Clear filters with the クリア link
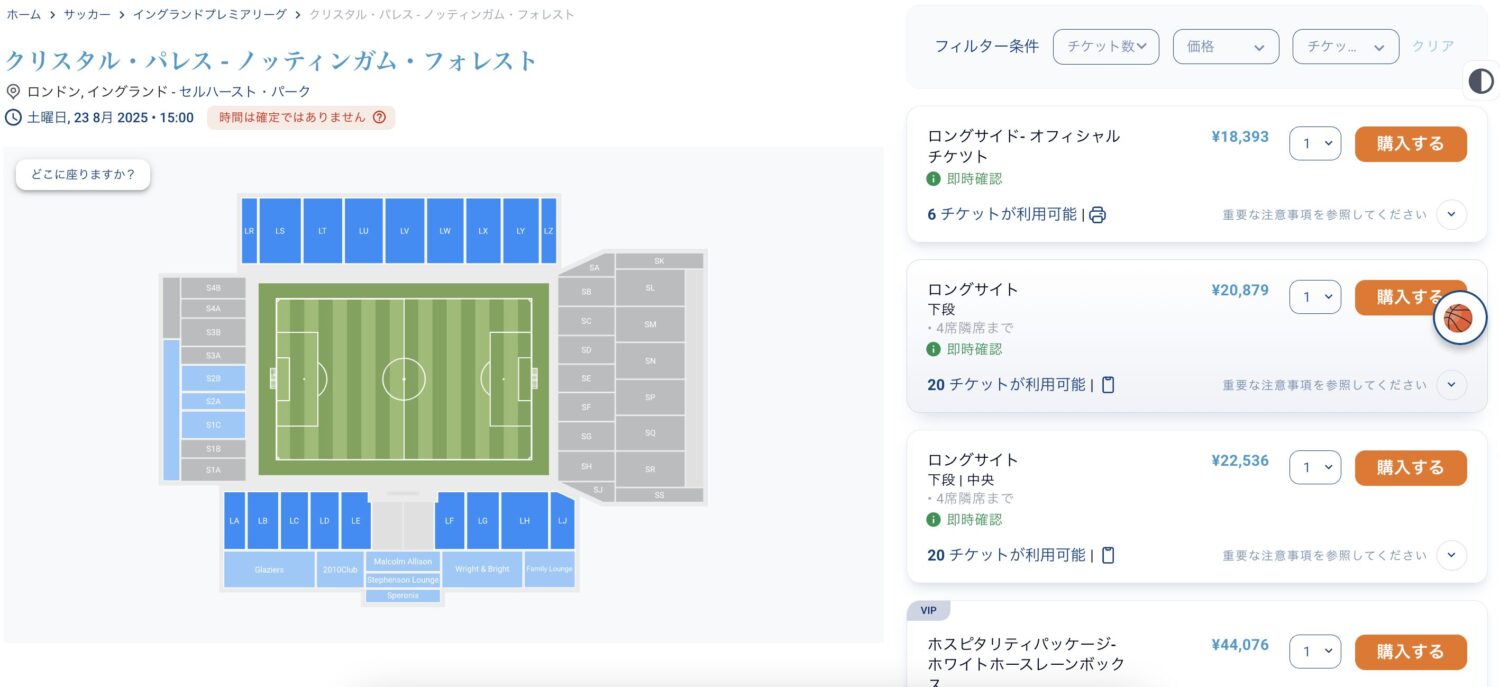 pos(1433,46)
